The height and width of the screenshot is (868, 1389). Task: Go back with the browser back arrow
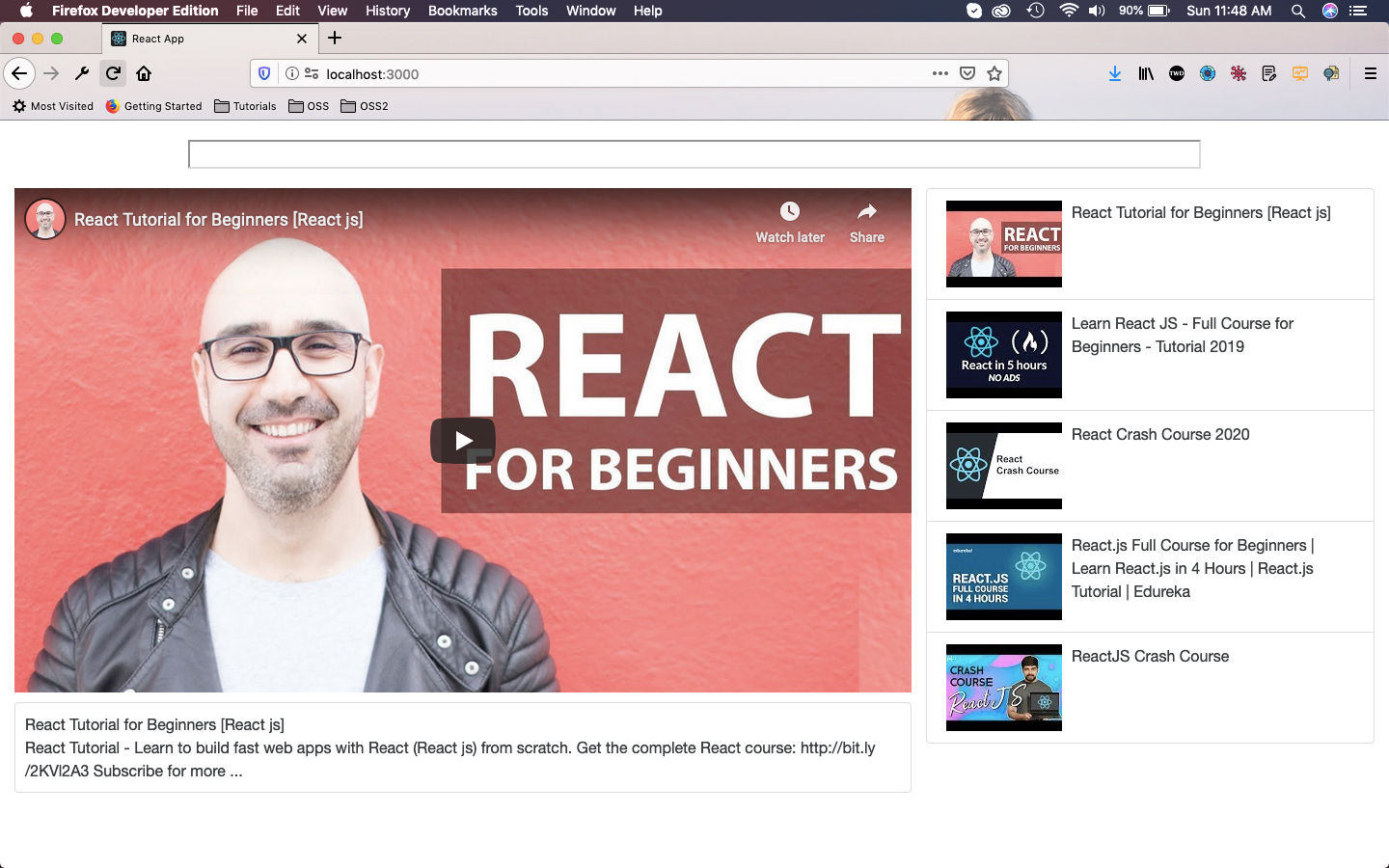[19, 73]
